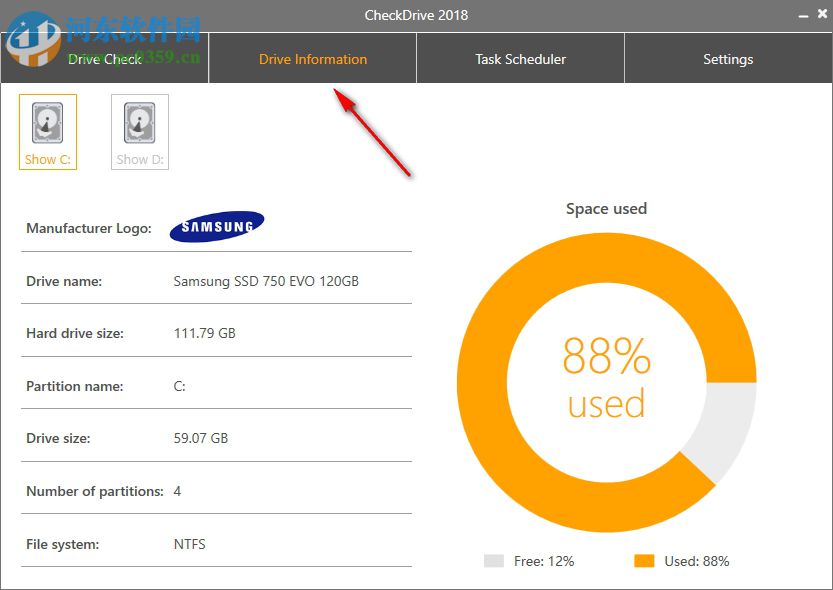Switch to the Drive Check tab
Viewport: 833px width, 590px height.
point(105,59)
